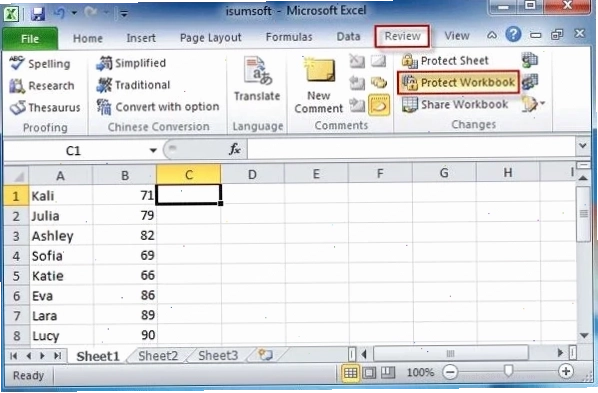This screenshot has height=393, width=598.
Task: Open the Undo history dropdown arrow
Action: [x=74, y=14]
